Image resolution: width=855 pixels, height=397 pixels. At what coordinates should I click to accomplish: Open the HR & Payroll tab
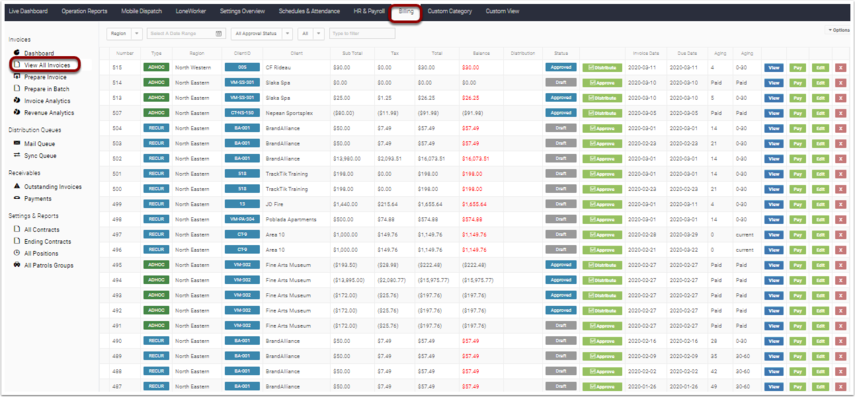[369, 11]
